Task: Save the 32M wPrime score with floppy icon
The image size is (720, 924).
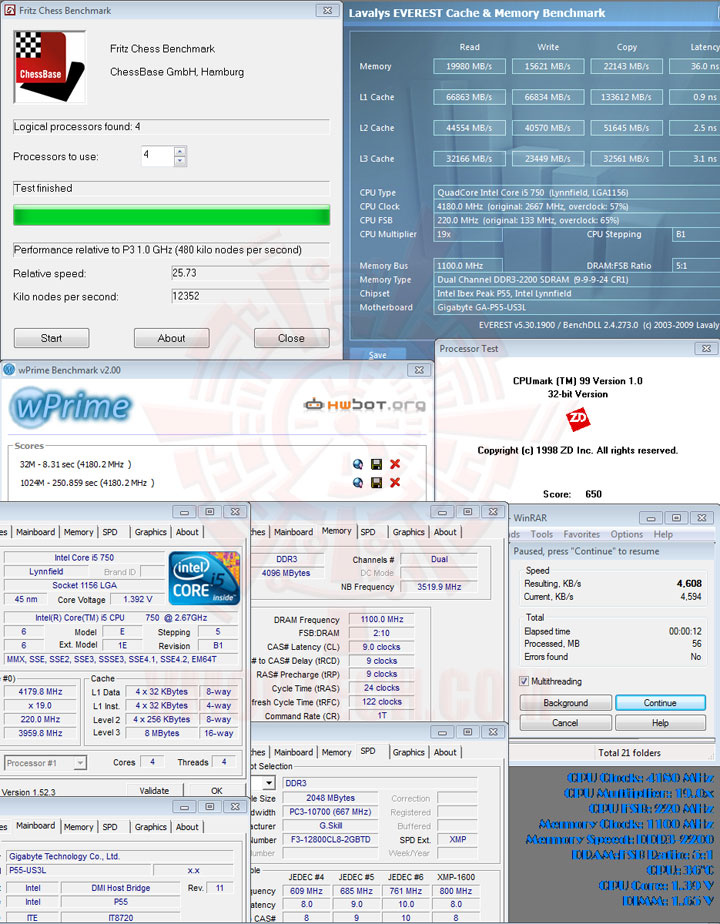Action: 376,464
